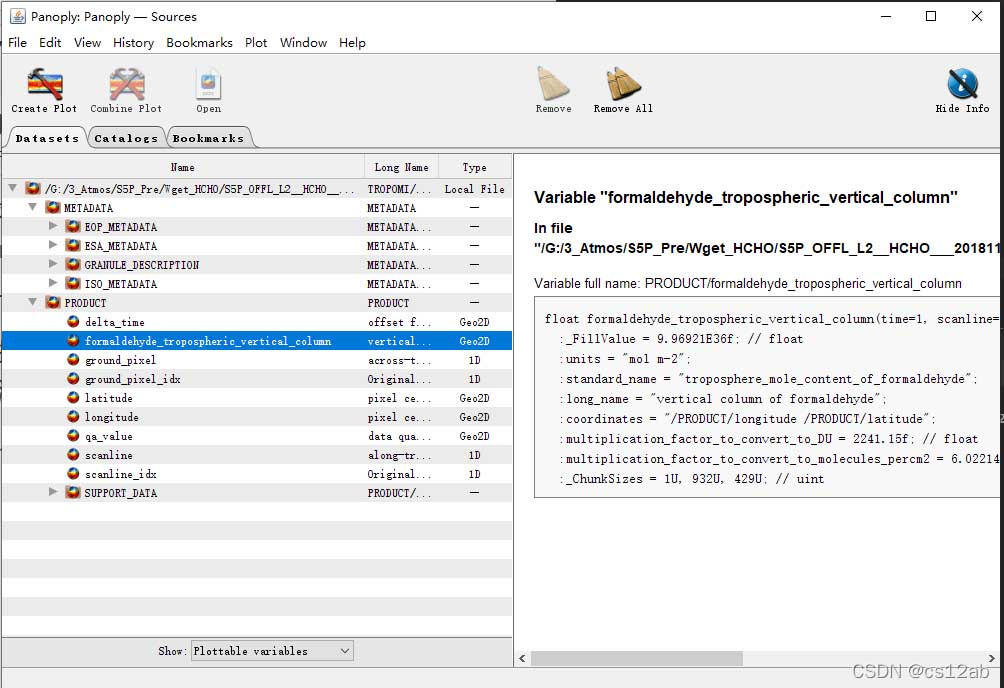Click the longitude variable globe icon
Screen dimensions: 1004x688
coord(73,416)
